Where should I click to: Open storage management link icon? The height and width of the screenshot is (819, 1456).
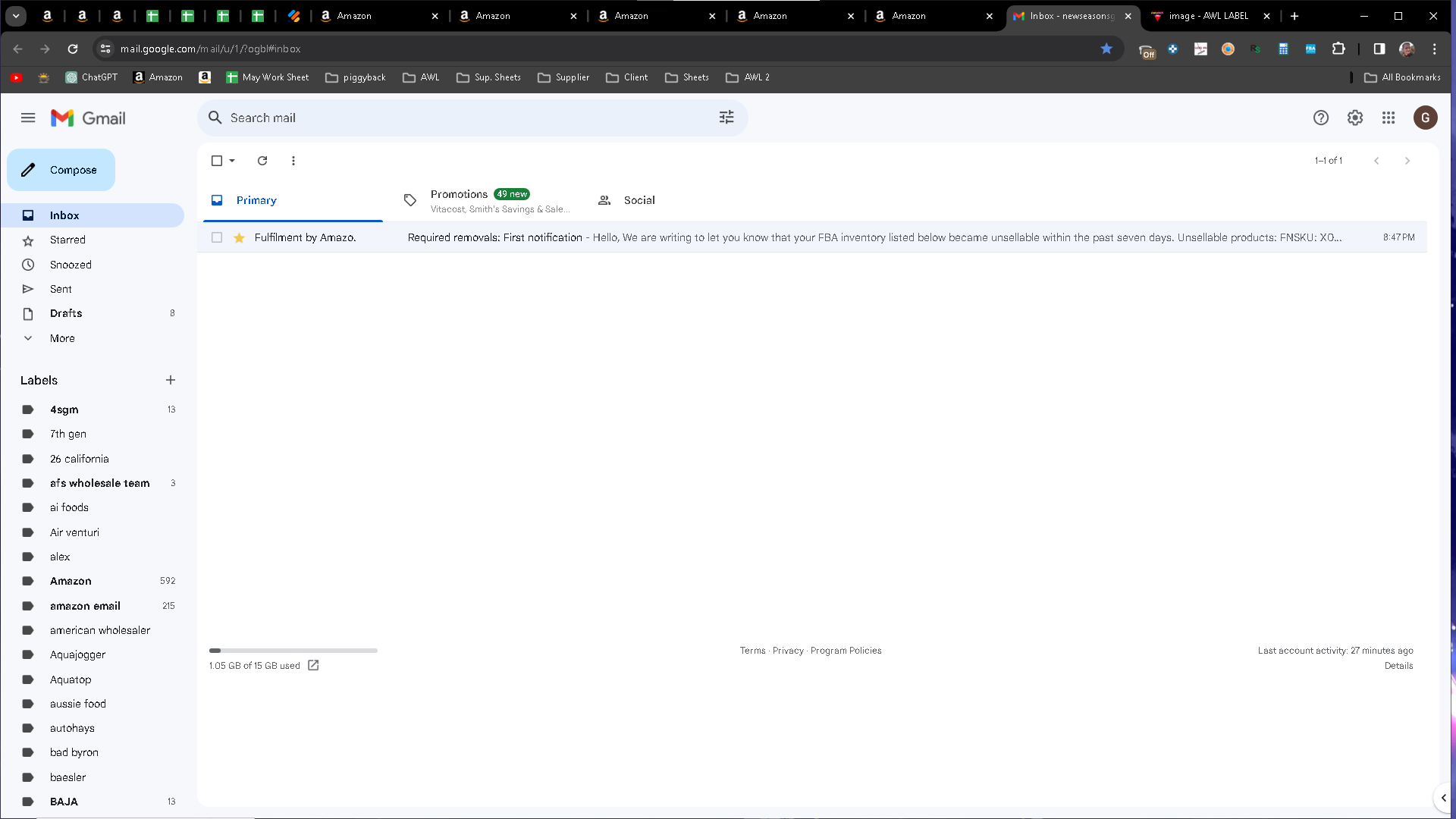(313, 665)
